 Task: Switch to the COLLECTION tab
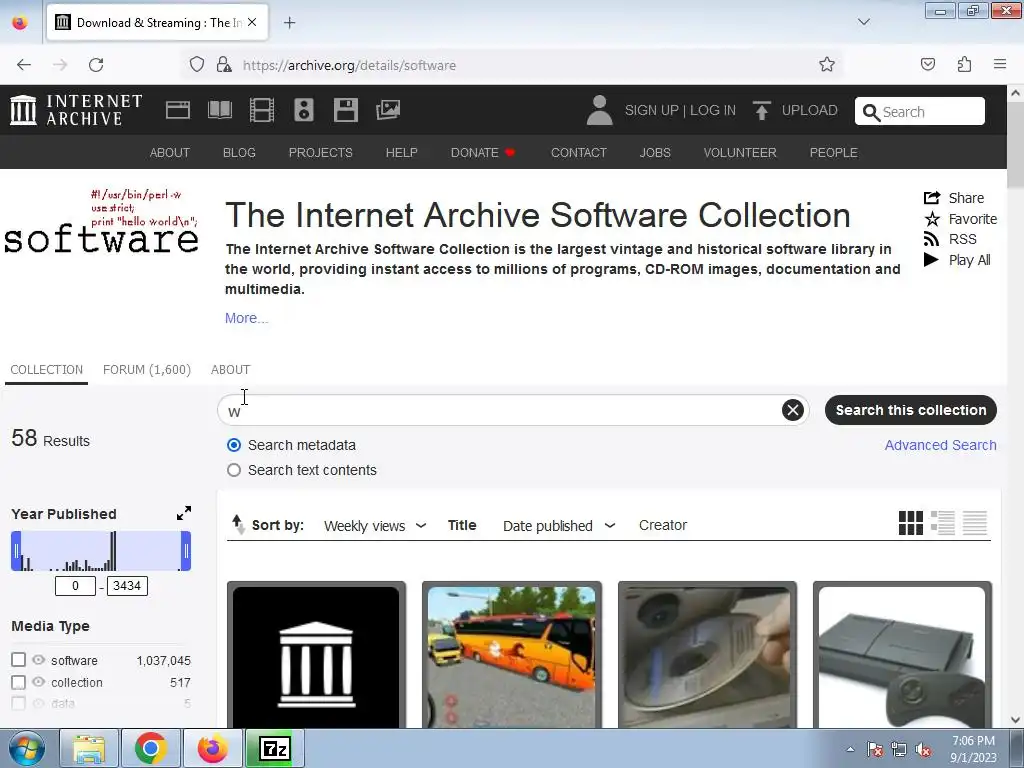46,370
